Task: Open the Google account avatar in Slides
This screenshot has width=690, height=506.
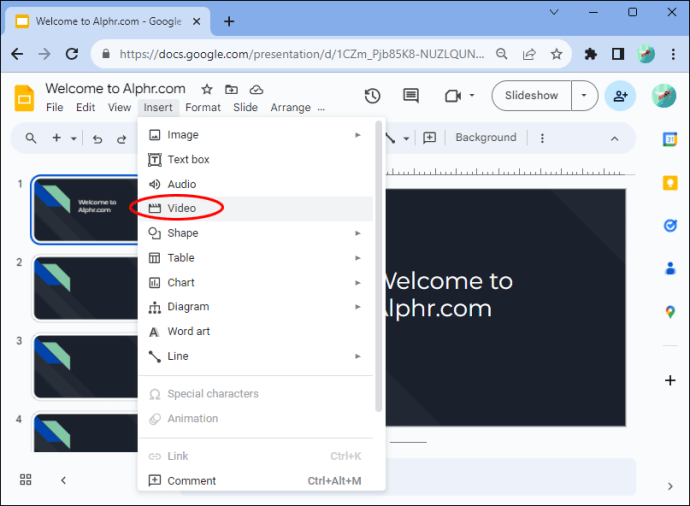Action: [664, 95]
